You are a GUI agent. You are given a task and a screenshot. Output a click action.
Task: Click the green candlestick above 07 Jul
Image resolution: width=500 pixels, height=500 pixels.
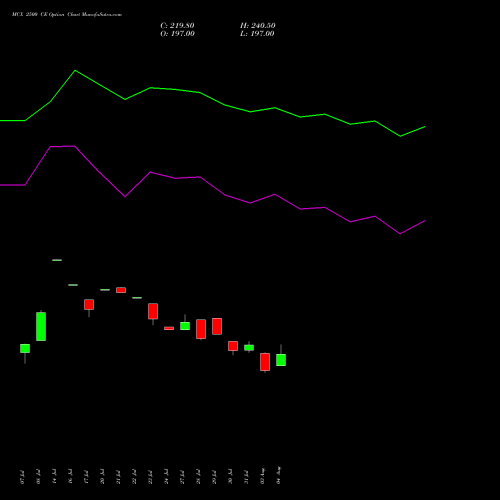(25, 348)
